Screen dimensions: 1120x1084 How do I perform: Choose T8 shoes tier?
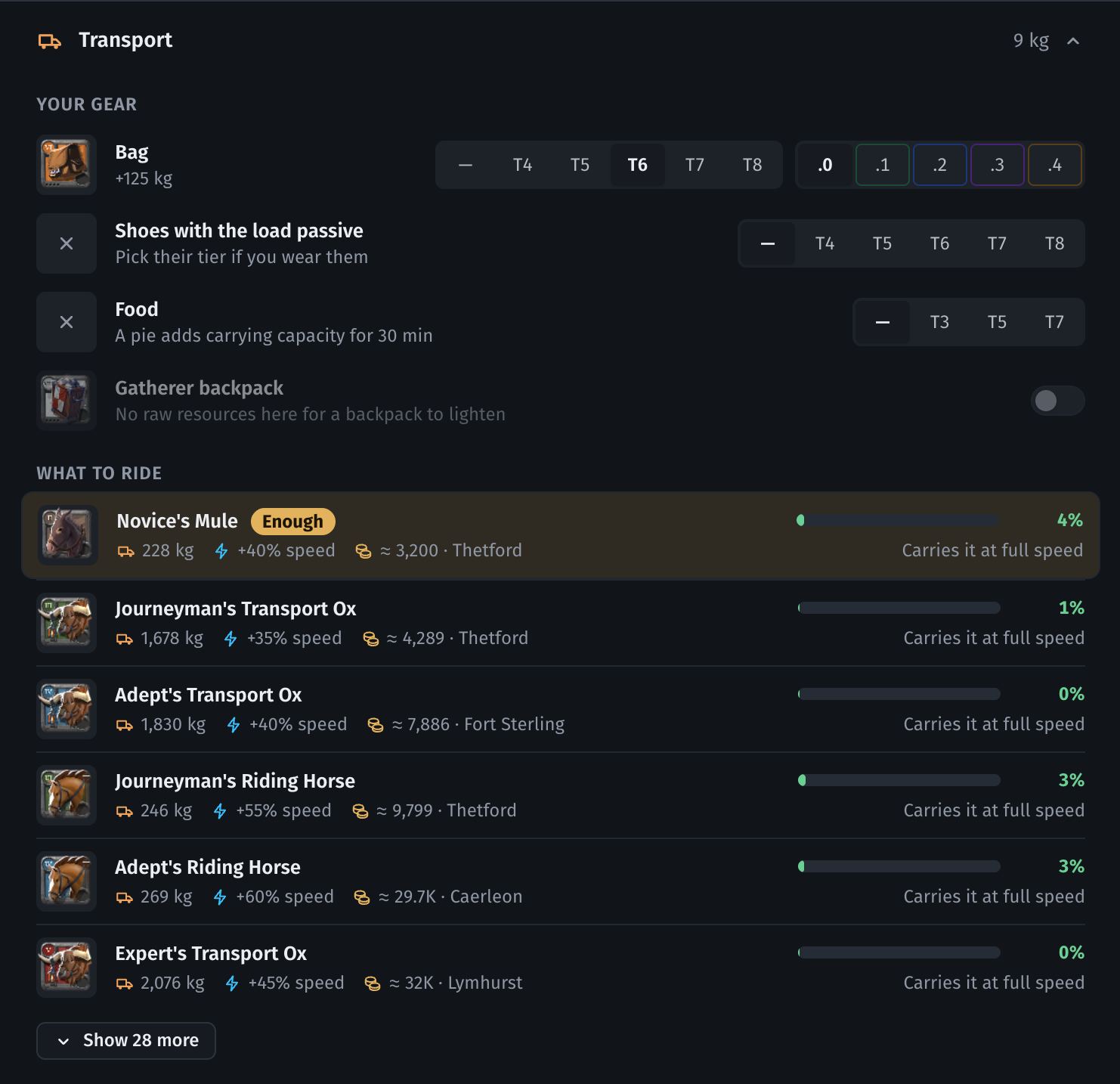(1054, 243)
